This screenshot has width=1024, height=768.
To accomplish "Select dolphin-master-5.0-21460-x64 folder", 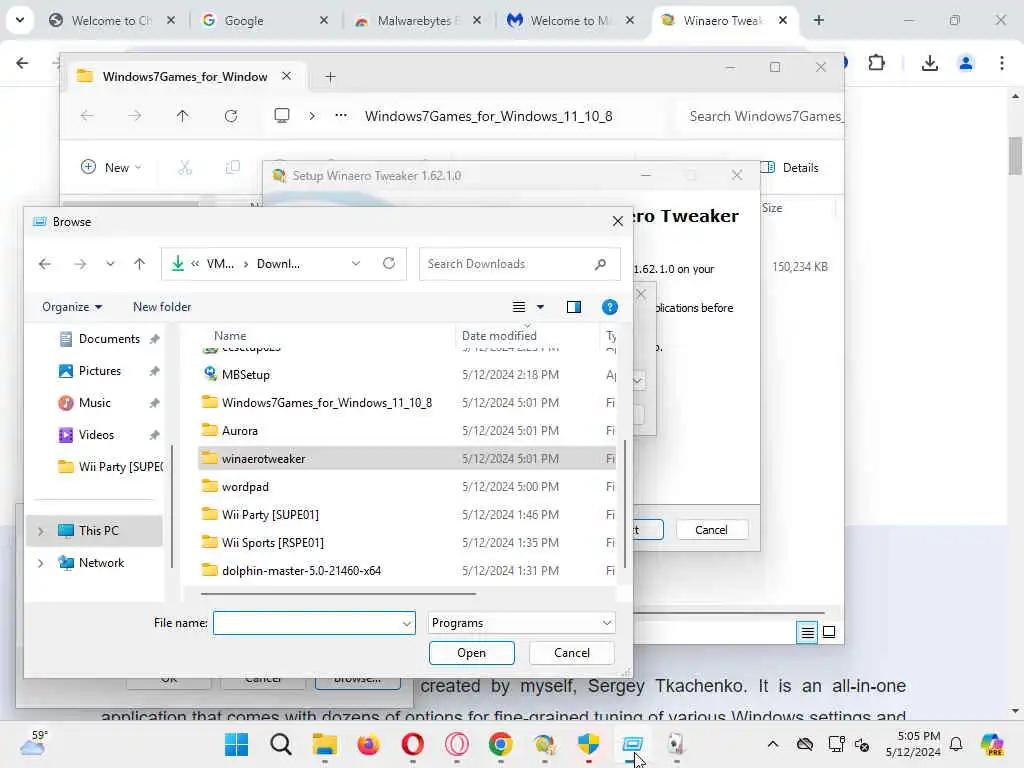I will [301, 571].
